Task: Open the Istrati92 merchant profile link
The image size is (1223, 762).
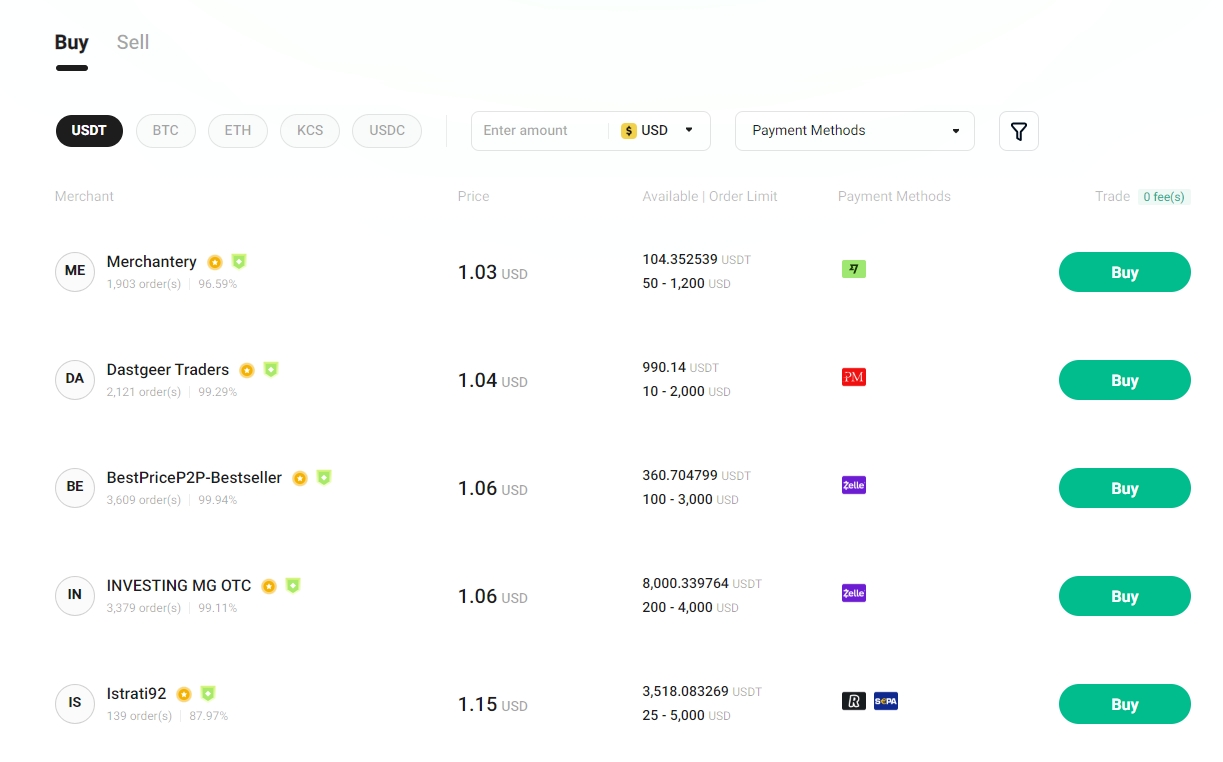Action: (x=136, y=693)
